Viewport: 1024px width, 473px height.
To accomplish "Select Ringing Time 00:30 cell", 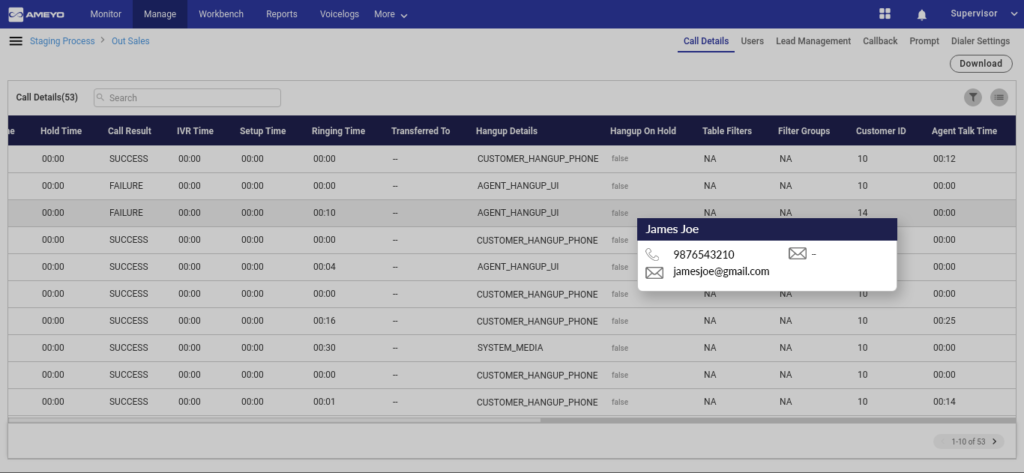I will [x=324, y=348].
